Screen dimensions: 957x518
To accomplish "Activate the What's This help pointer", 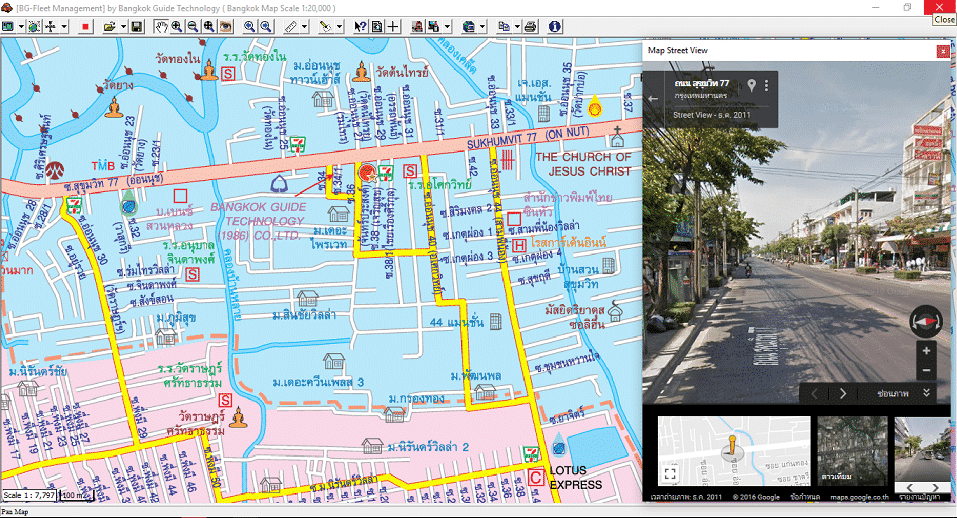I will 361,26.
